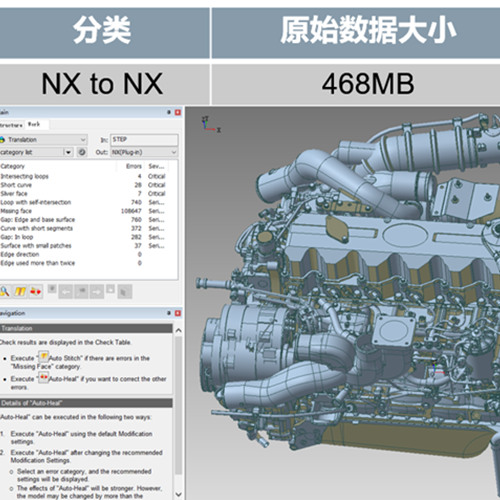Viewport: 500px width, 500px height.
Task: Click the refresh button beside category list
Action: pyautogui.click(x=82, y=152)
